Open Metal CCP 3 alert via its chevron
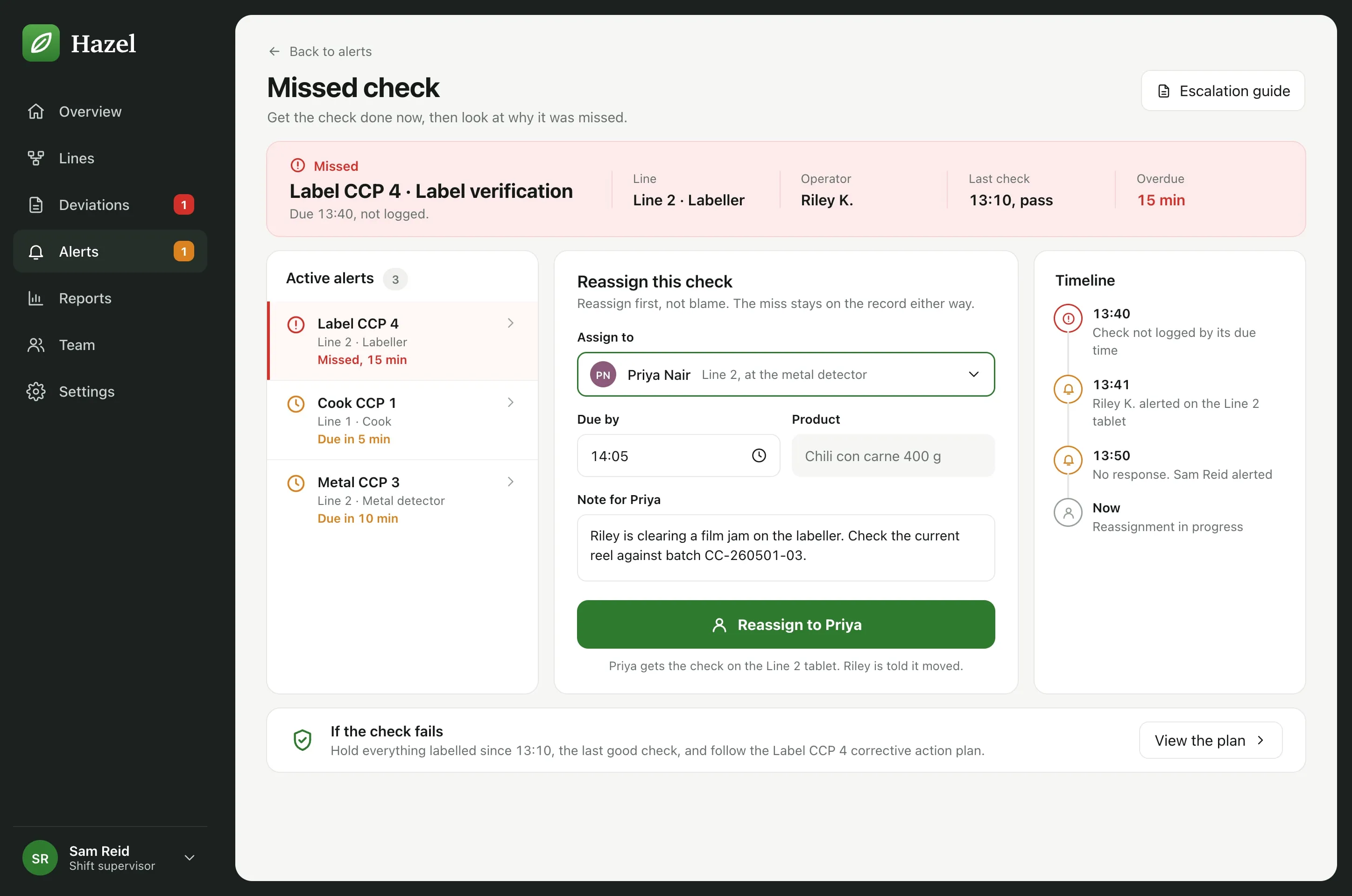 tap(511, 482)
